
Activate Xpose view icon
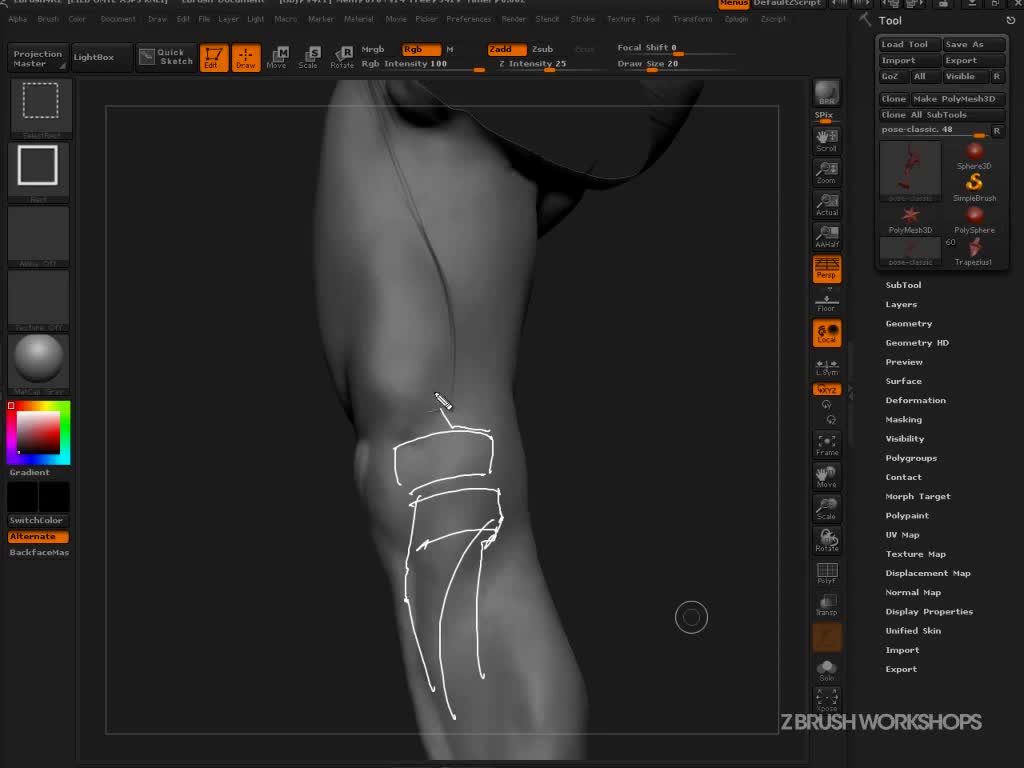tap(826, 699)
